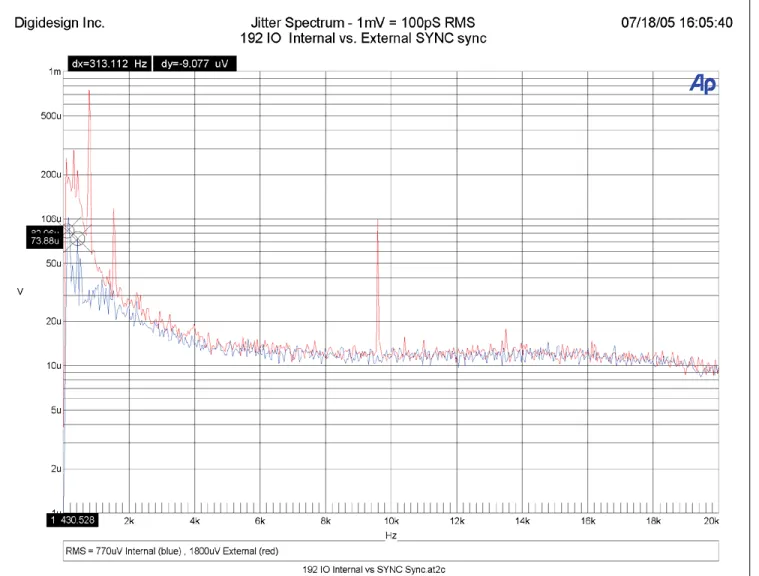This screenshot has width=759, height=576.
Task: Click the 1m label on voltage axis
Action: 55,72
